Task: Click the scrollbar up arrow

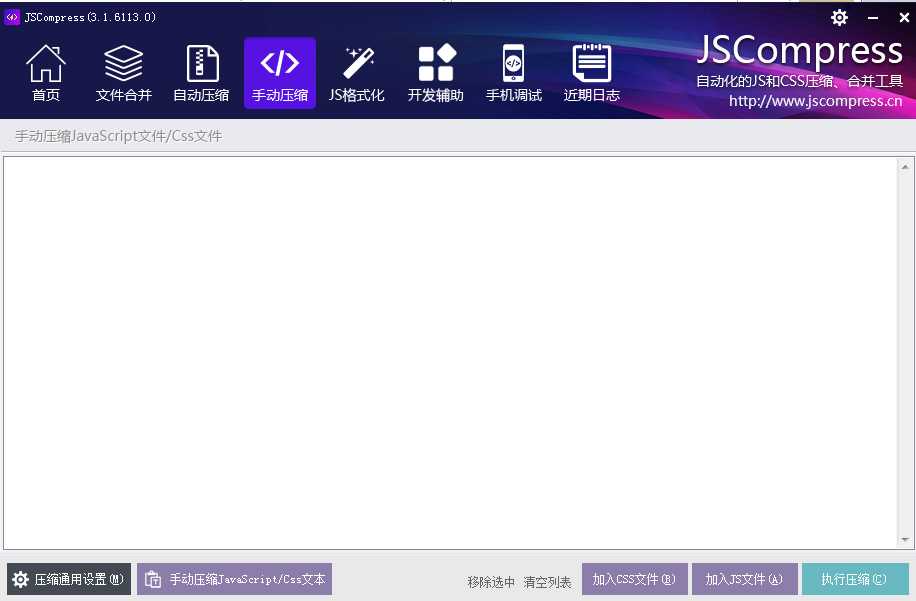Action: click(905, 166)
